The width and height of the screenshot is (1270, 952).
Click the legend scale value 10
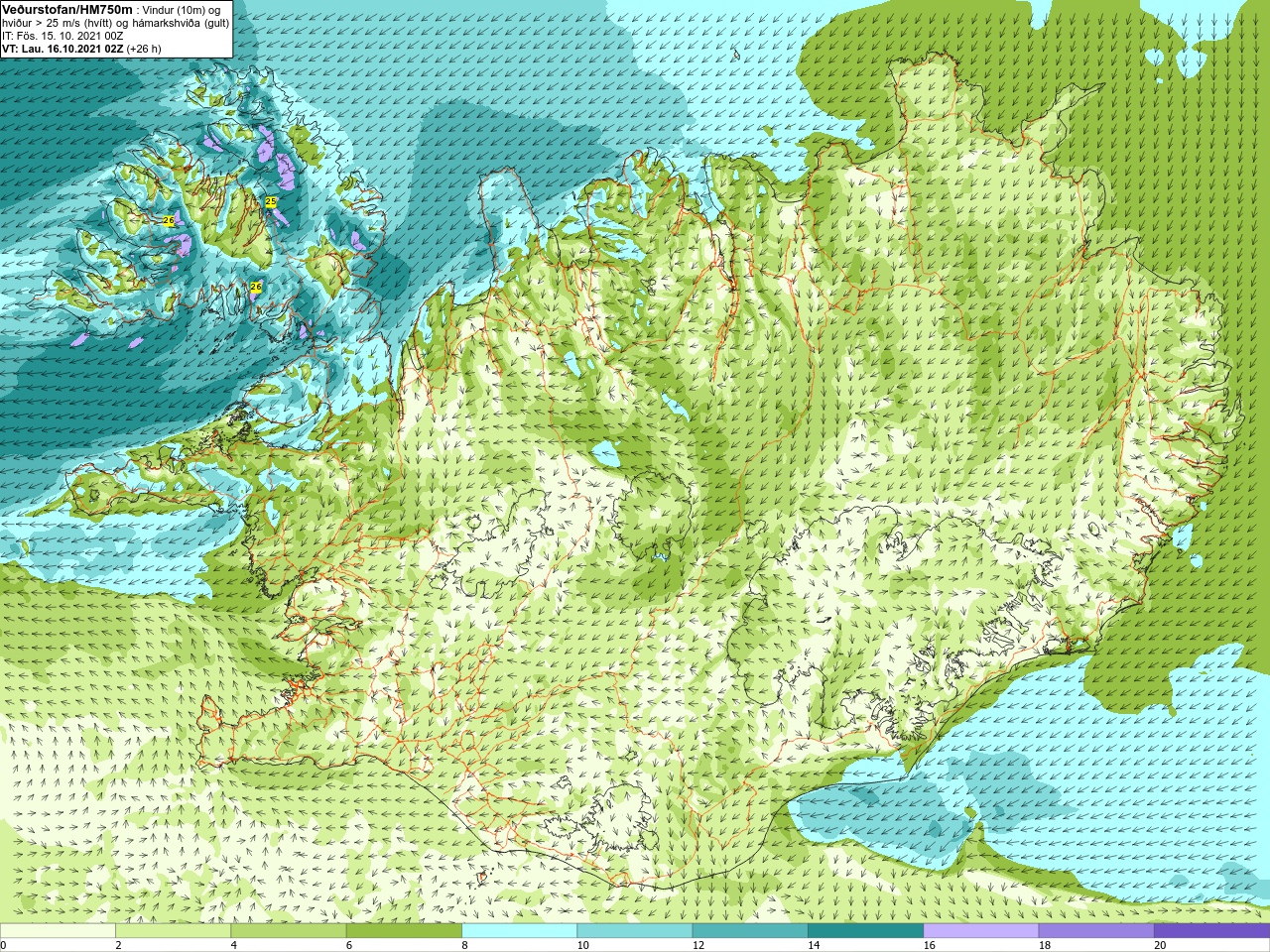[x=582, y=945]
